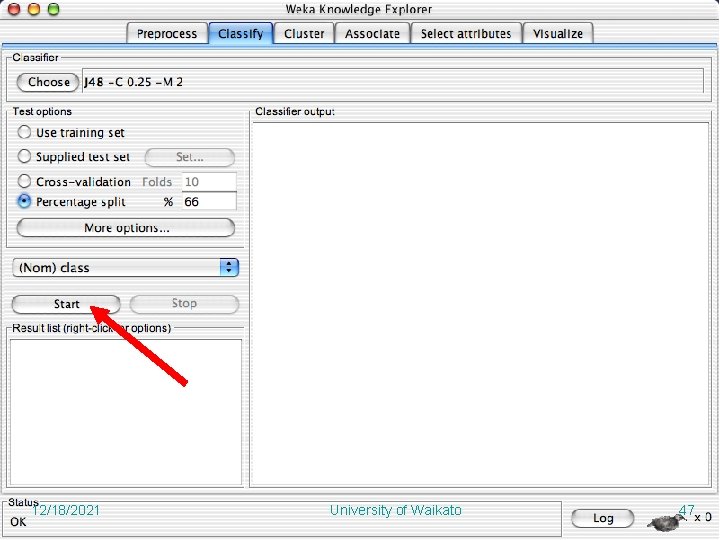This screenshot has height=540, width=720.
Task: Minimize window with yellow button
Action: [34, 9]
